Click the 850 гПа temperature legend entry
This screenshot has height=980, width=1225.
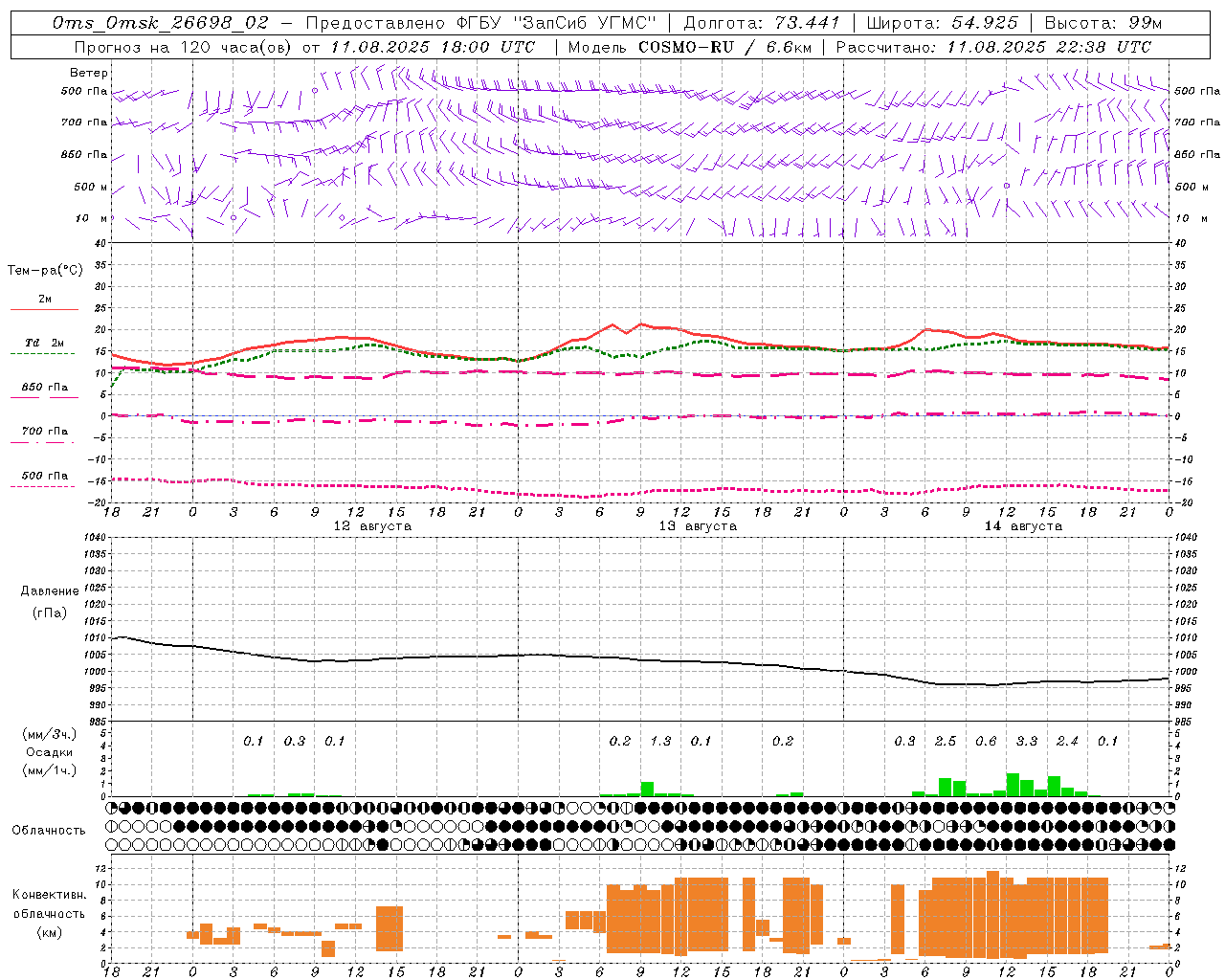click(44, 390)
